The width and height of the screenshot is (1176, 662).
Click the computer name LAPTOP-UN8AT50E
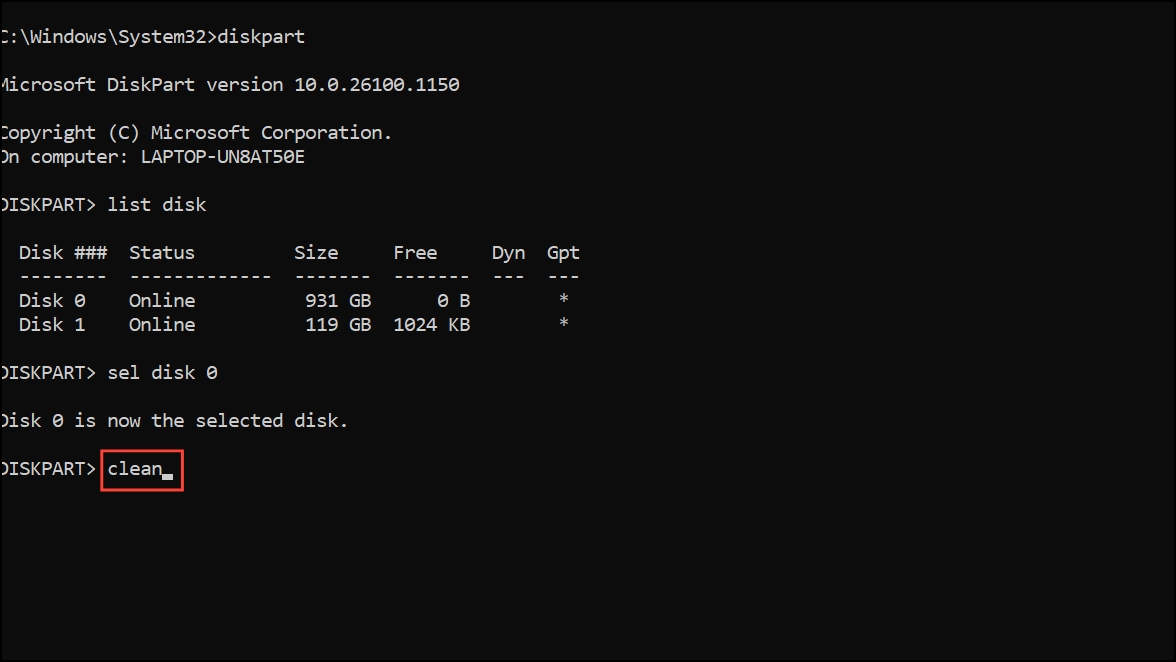(223, 157)
